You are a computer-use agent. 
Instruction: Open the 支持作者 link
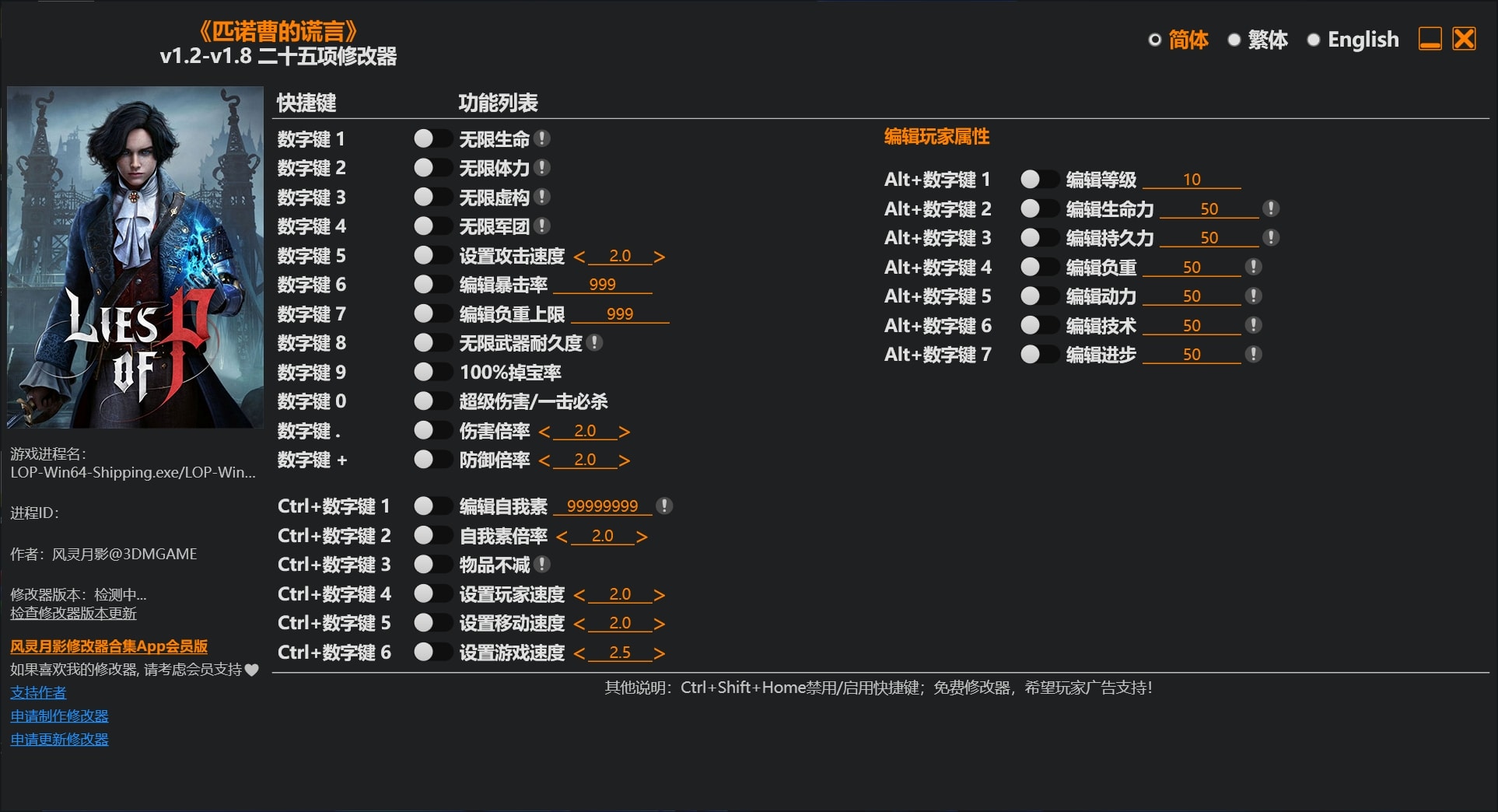(37, 692)
